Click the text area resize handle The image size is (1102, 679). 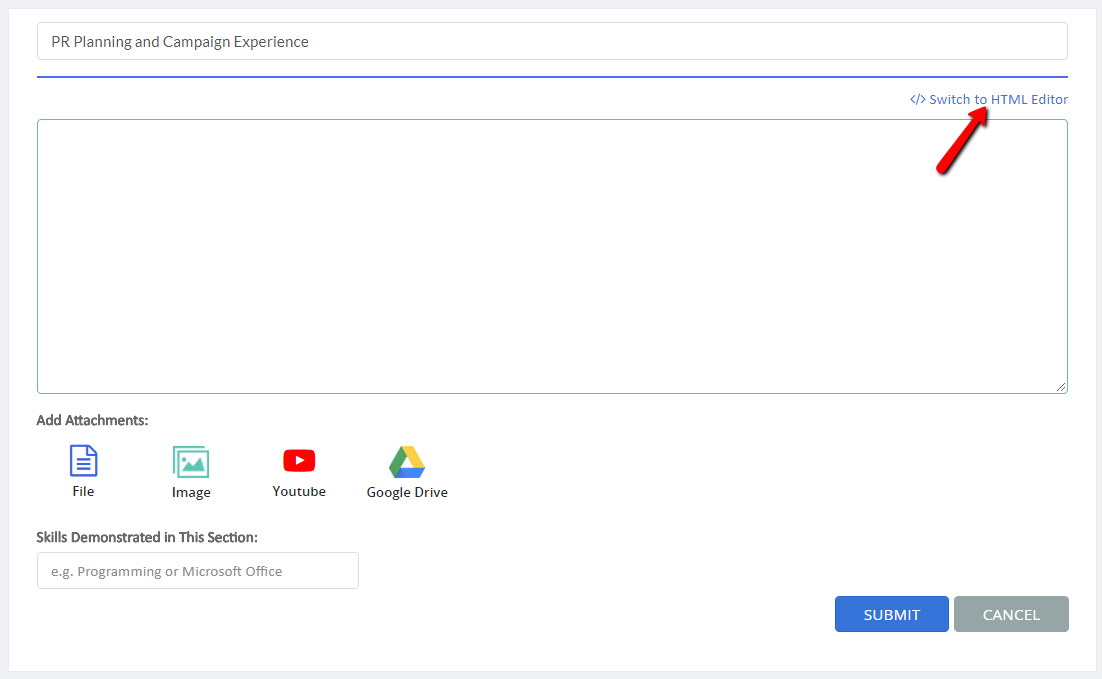[x=1061, y=387]
